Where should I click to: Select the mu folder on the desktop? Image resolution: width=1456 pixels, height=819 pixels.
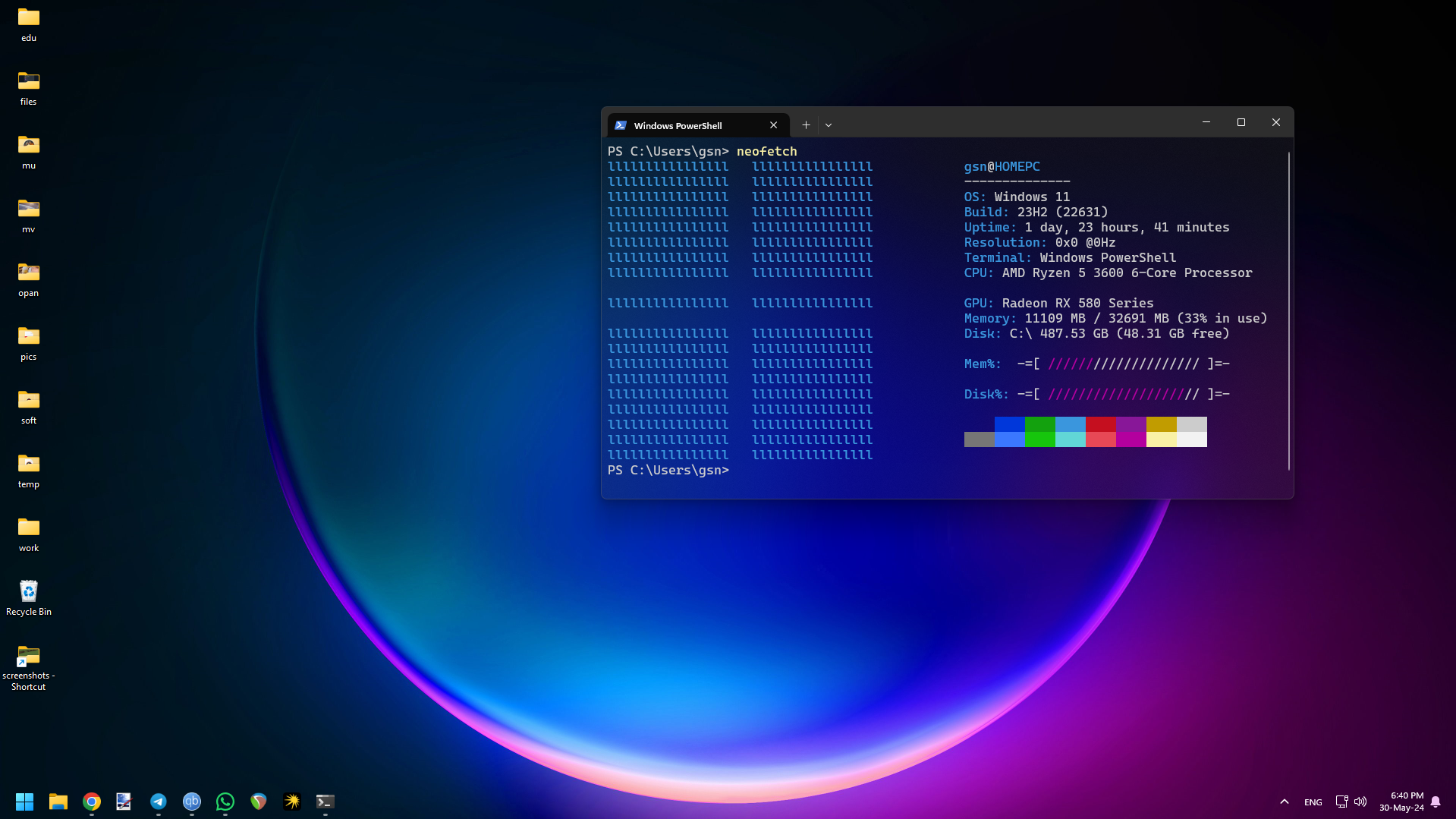tap(29, 152)
